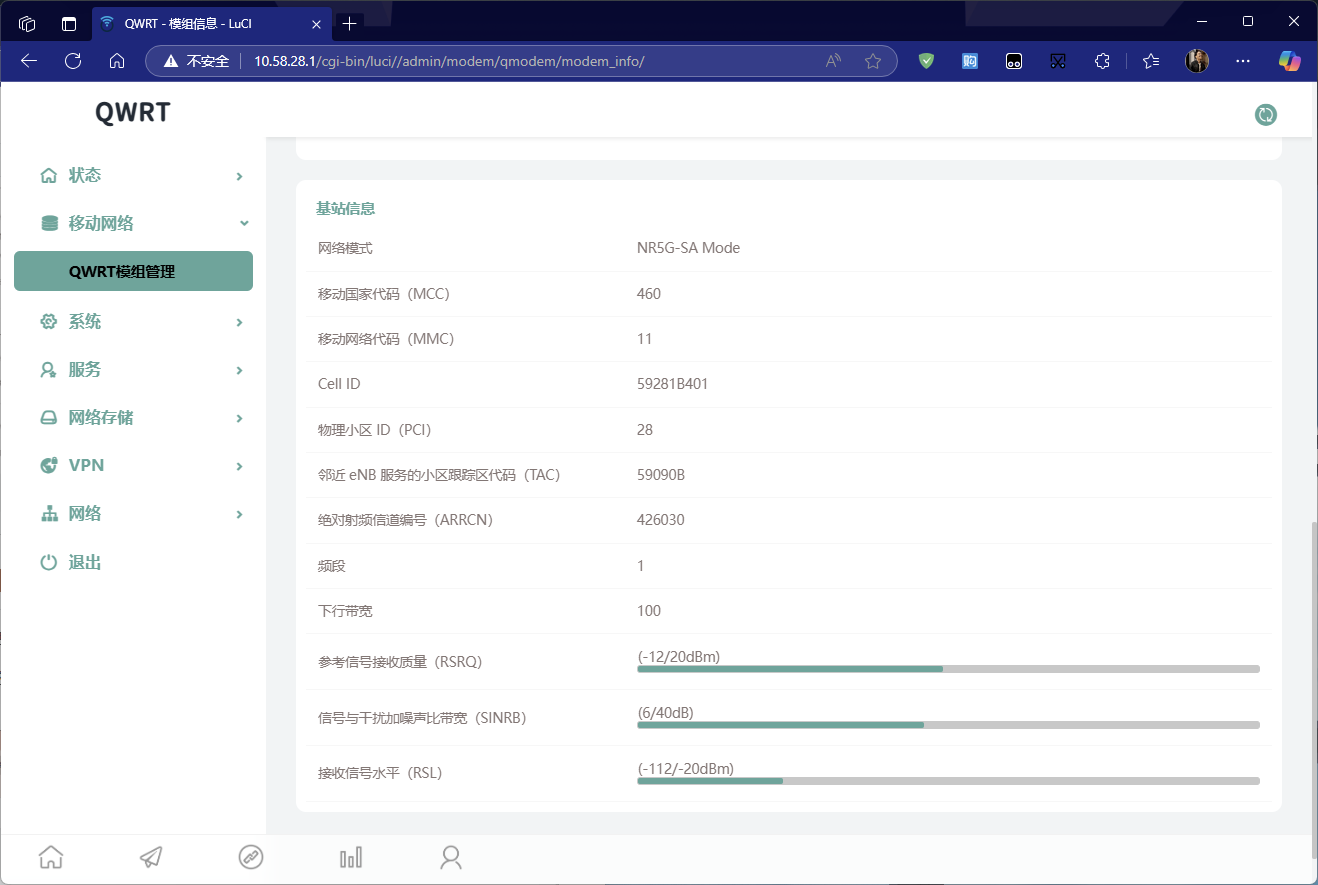Click the MCC value 460

tap(648, 293)
